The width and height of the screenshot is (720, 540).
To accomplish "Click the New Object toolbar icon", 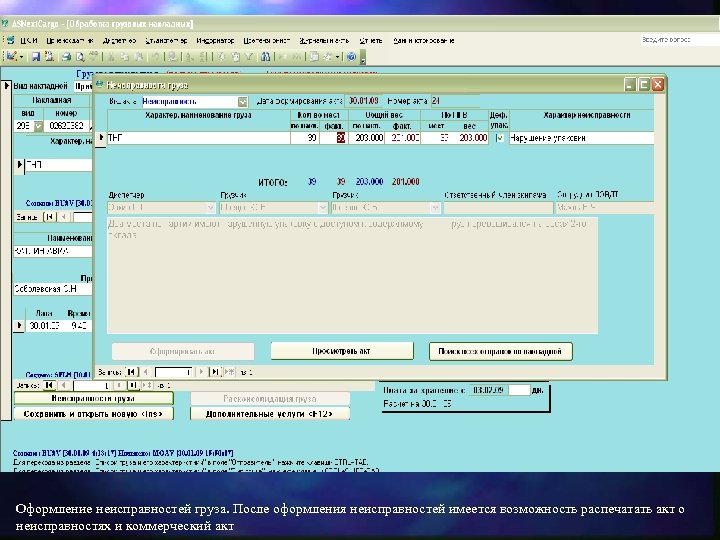I will 328,56.
